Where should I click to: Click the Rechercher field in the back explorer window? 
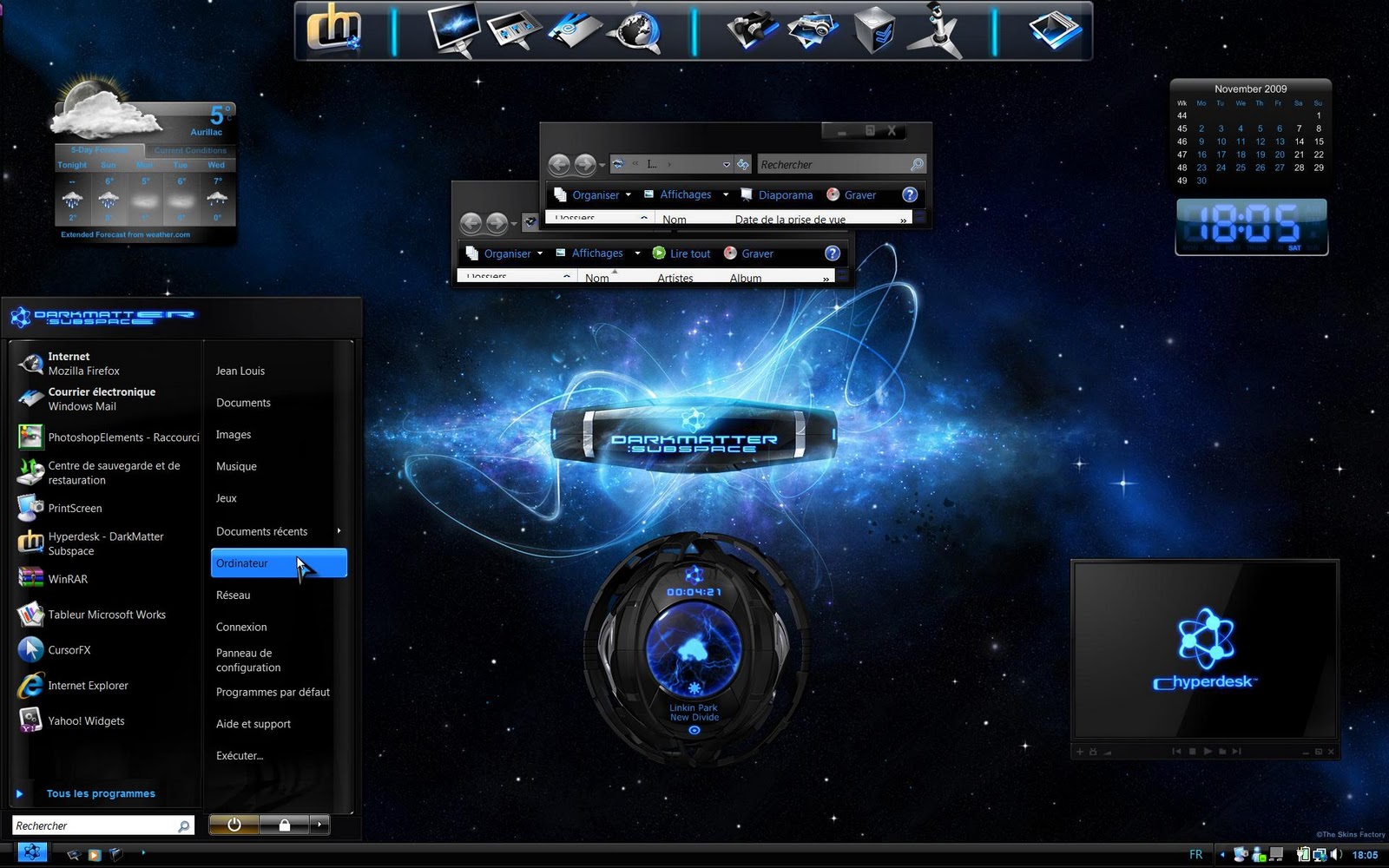click(841, 164)
